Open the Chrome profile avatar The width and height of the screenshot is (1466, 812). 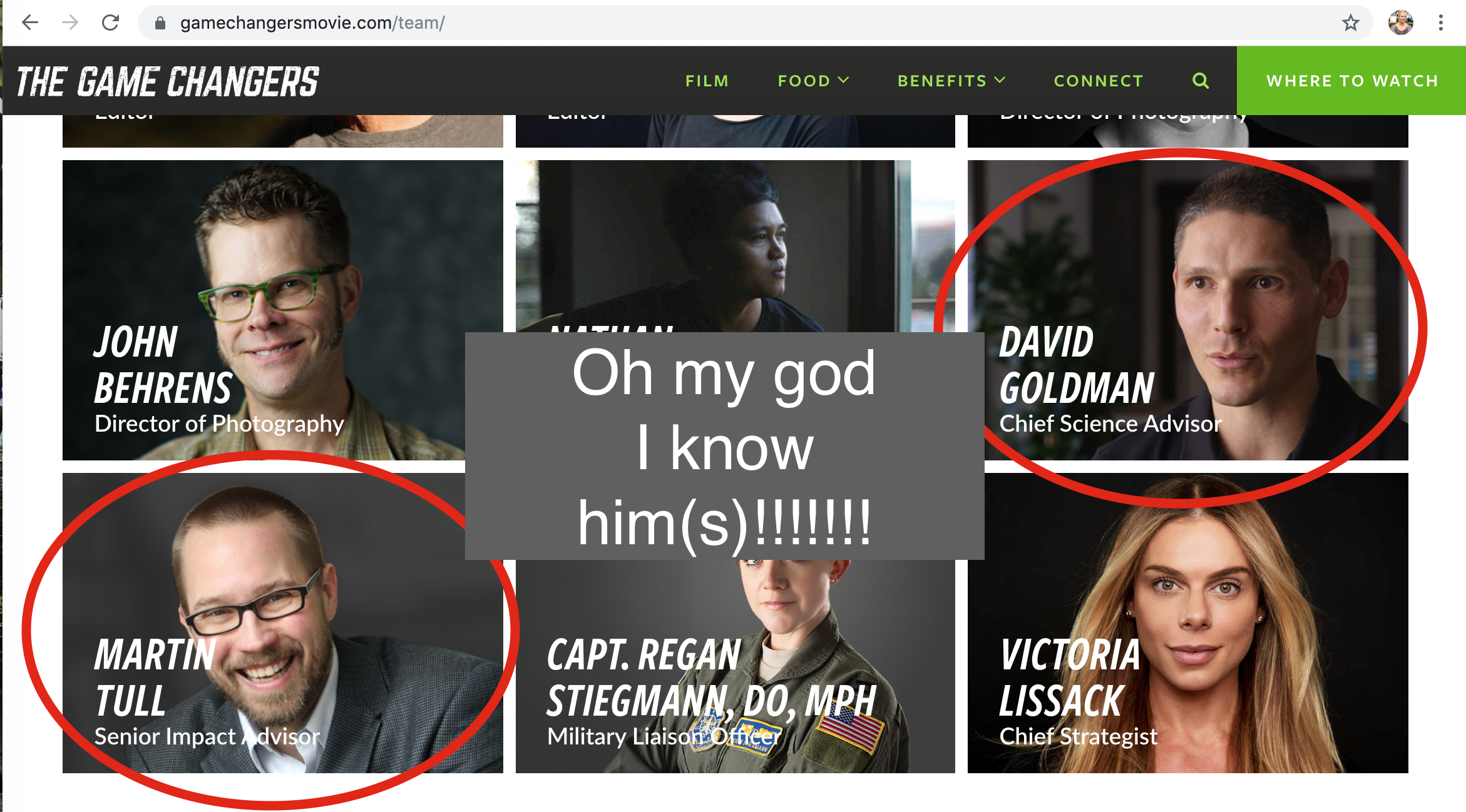1400,23
